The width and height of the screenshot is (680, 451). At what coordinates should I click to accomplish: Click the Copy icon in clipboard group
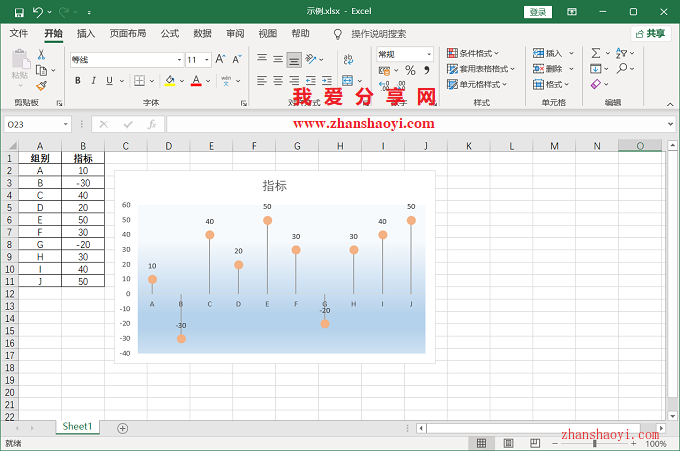point(41,70)
